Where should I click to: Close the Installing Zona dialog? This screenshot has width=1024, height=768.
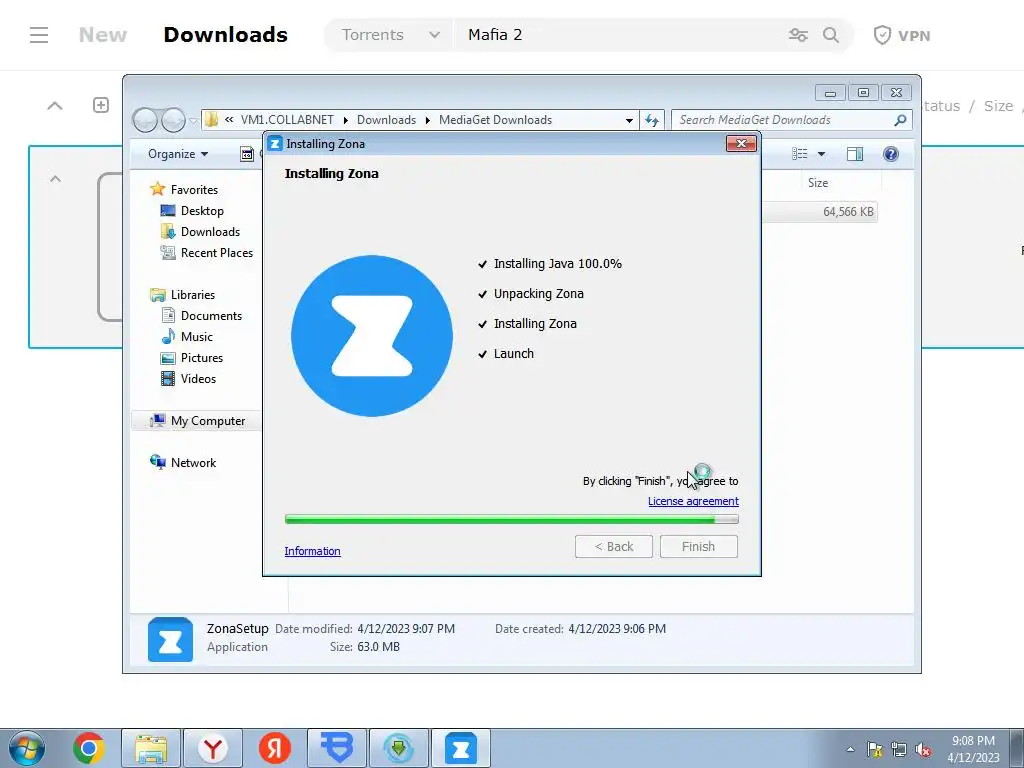point(741,144)
